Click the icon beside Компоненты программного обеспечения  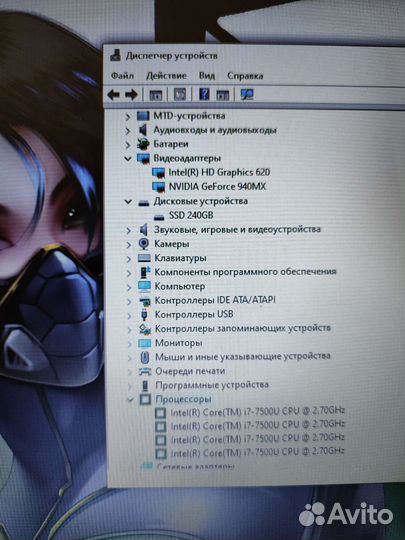pos(145,272)
